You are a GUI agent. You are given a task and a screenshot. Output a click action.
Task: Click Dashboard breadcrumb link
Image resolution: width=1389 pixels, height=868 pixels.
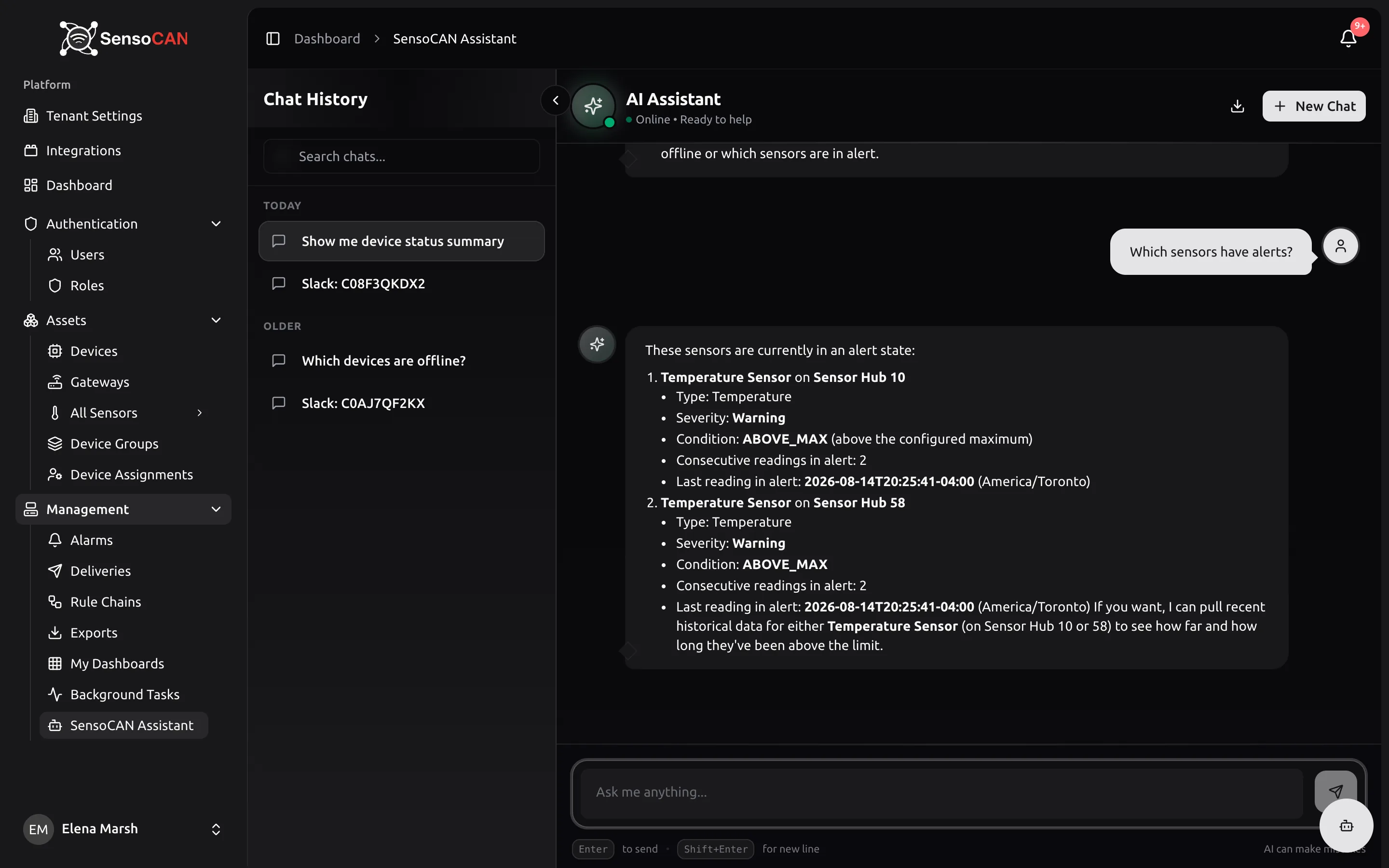(x=327, y=39)
